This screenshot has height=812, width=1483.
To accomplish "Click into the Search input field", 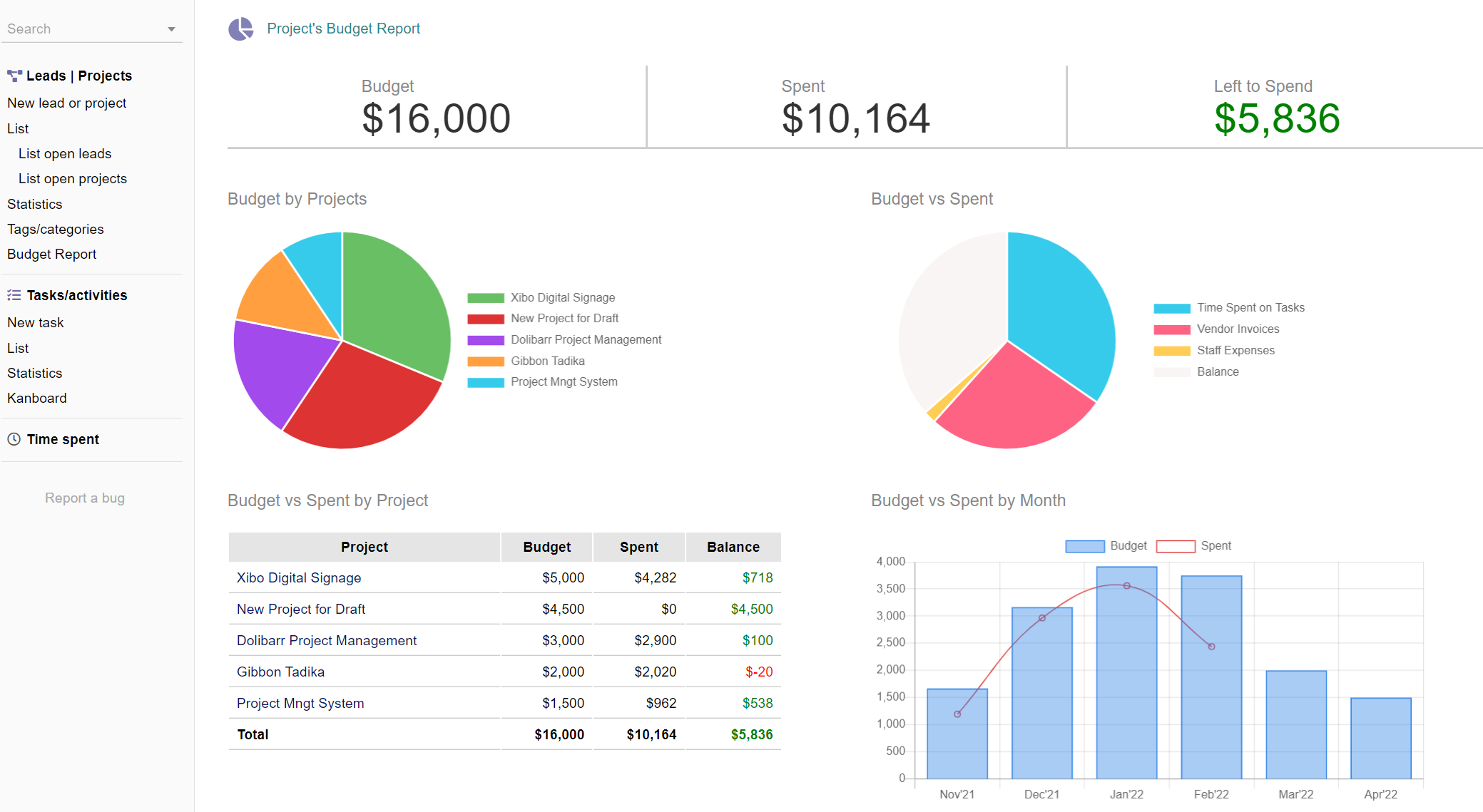I will tap(78, 29).
